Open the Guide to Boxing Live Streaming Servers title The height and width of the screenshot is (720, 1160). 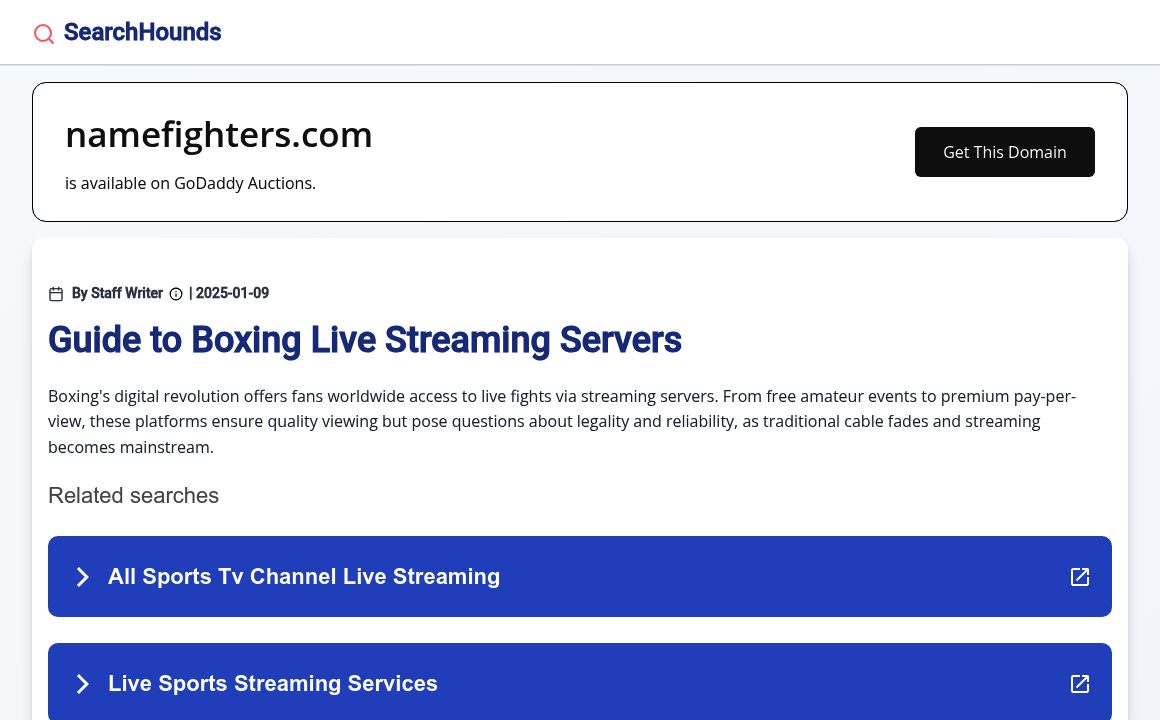click(x=364, y=340)
